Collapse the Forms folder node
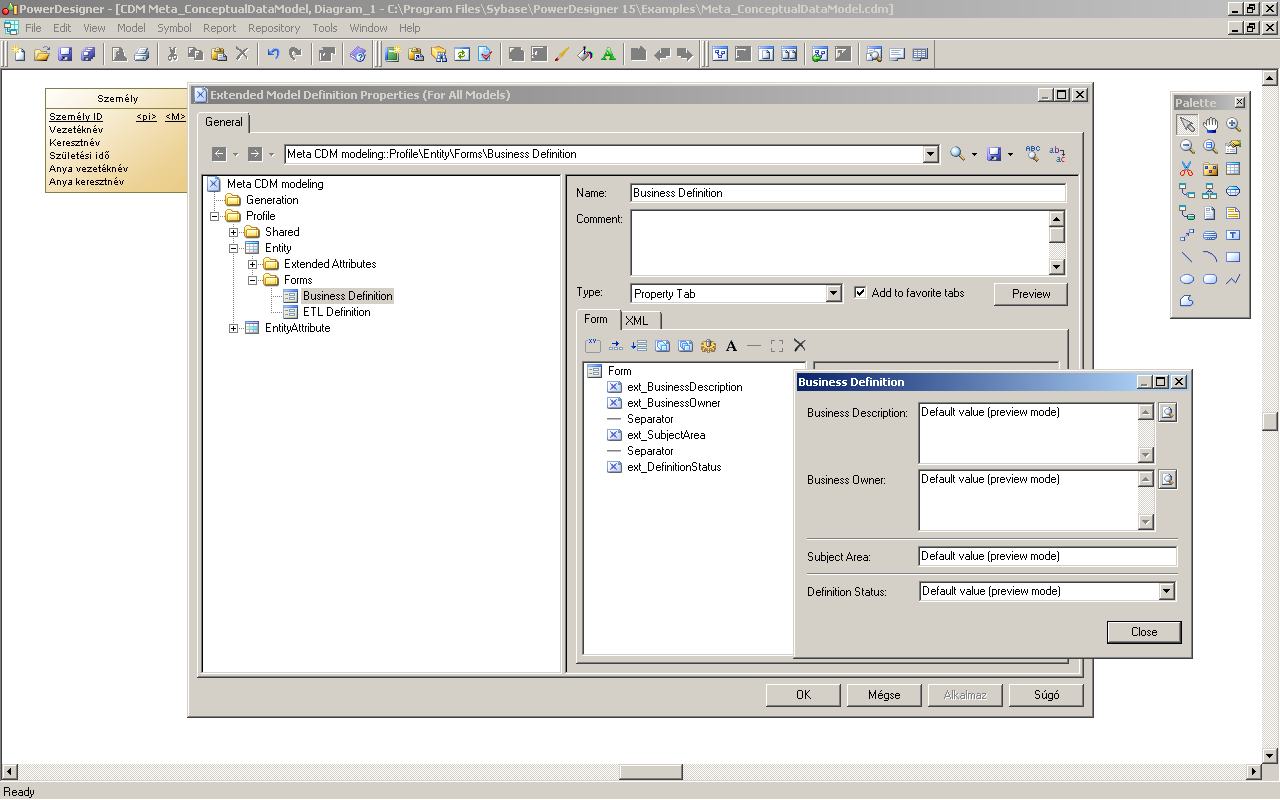The image size is (1280, 800). pos(252,280)
